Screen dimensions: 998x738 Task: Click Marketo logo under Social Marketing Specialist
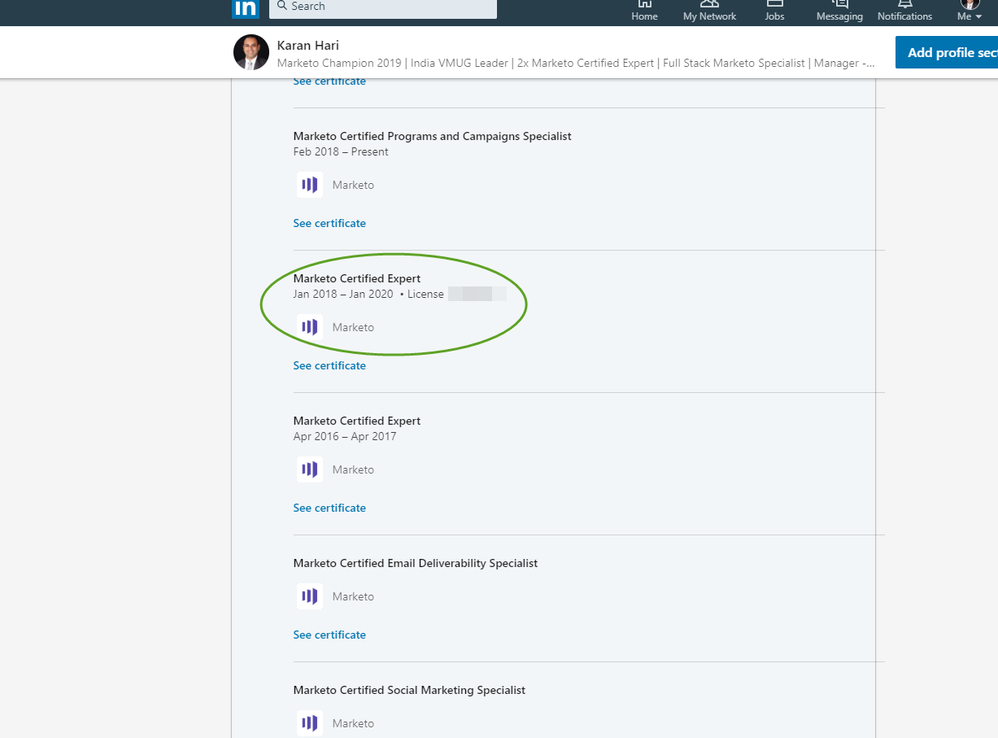click(310, 723)
